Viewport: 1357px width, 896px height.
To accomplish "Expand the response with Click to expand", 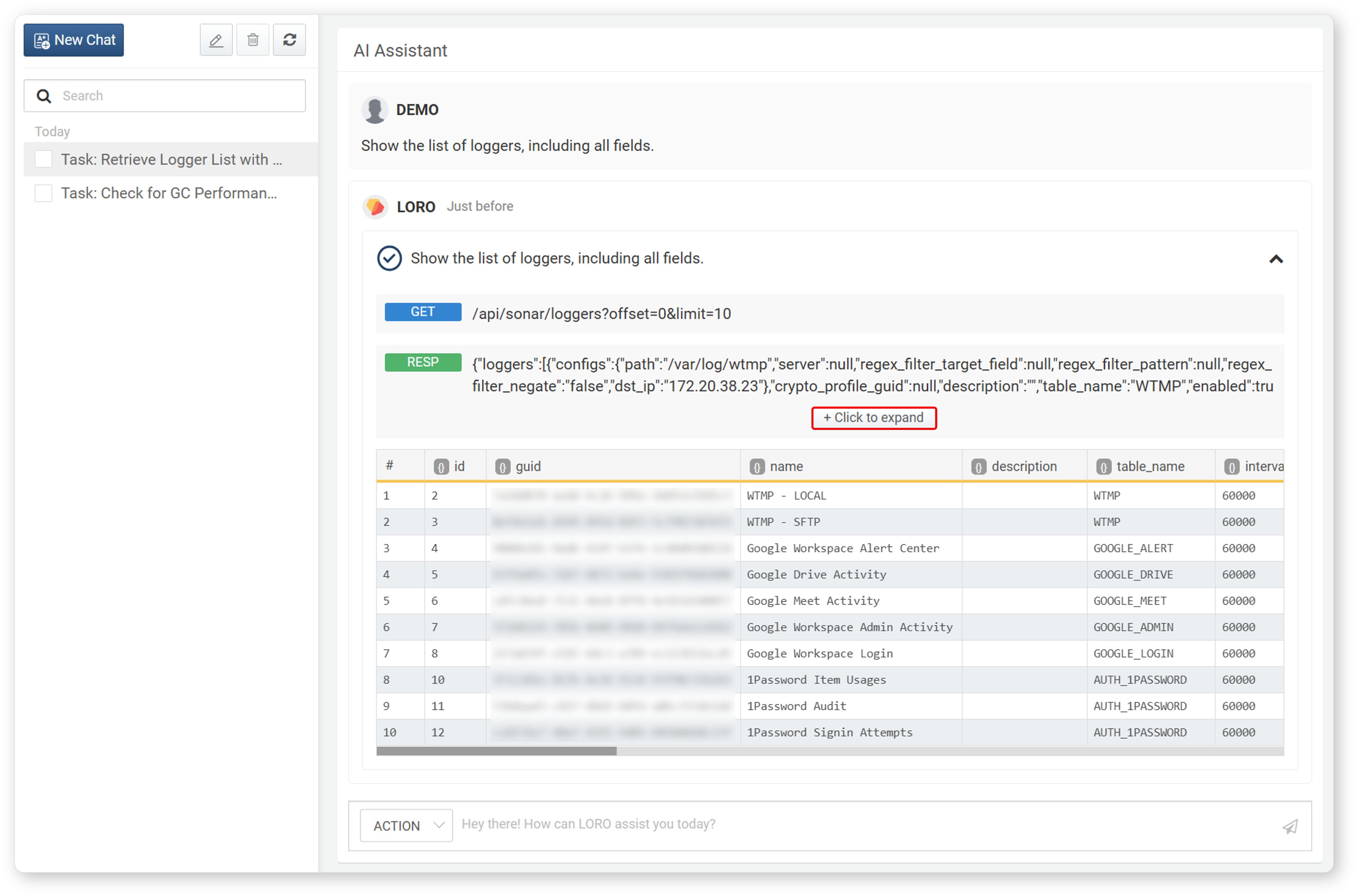I will click(874, 418).
